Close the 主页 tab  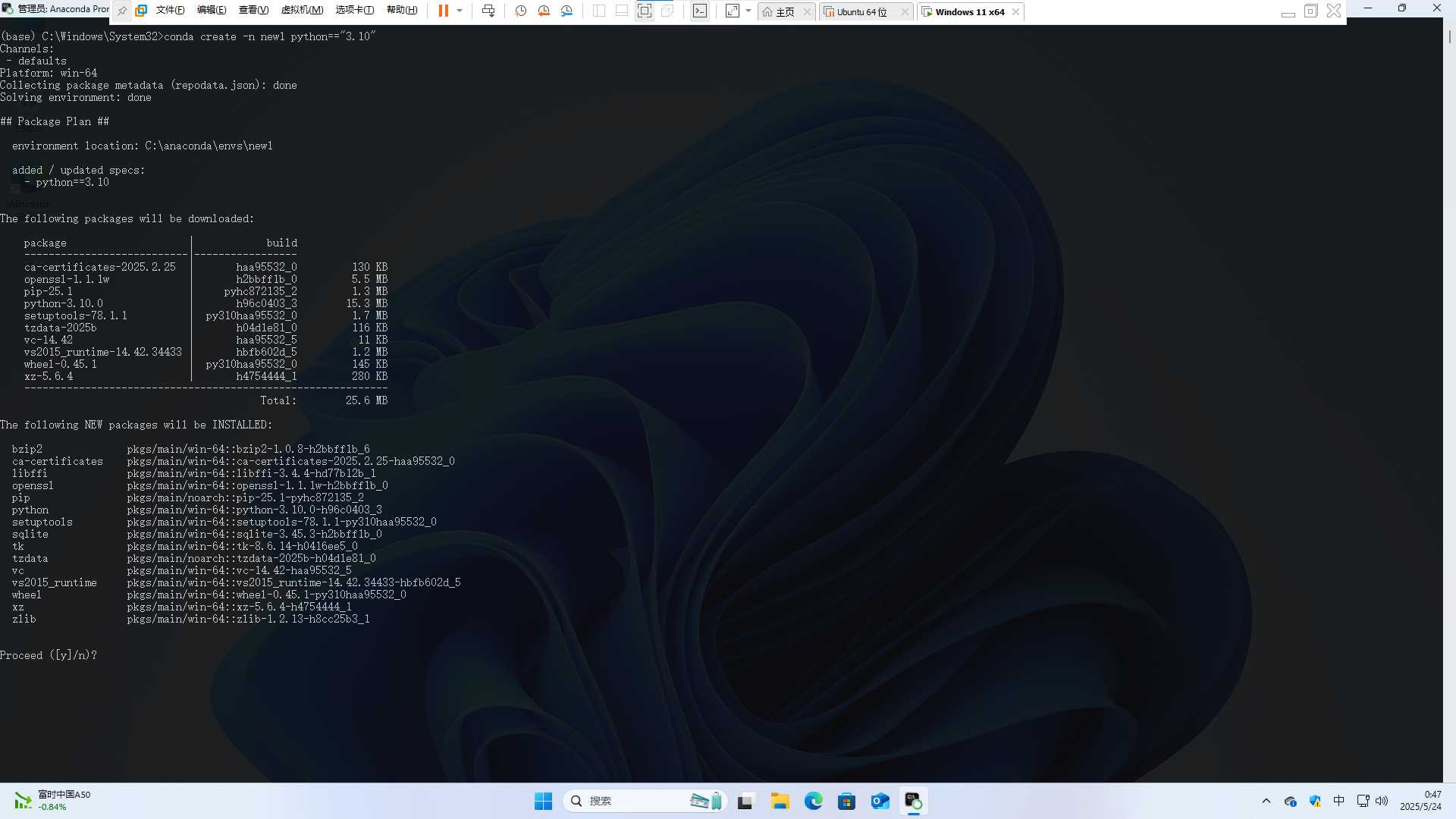807,11
